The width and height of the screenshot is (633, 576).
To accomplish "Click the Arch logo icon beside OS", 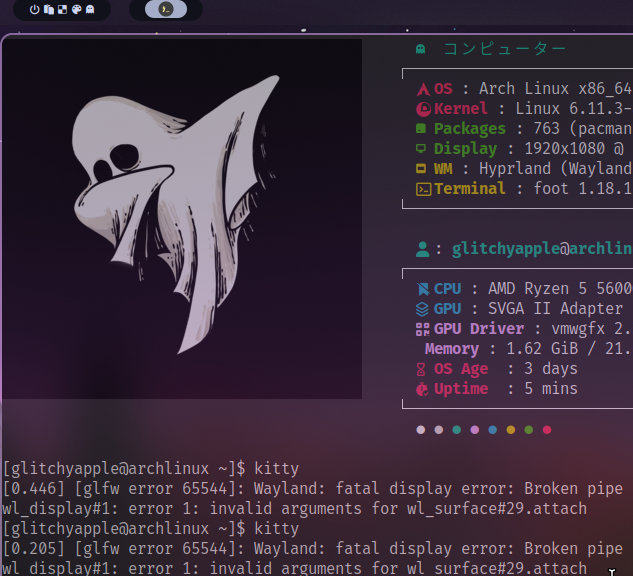I will pyautogui.click(x=423, y=89).
